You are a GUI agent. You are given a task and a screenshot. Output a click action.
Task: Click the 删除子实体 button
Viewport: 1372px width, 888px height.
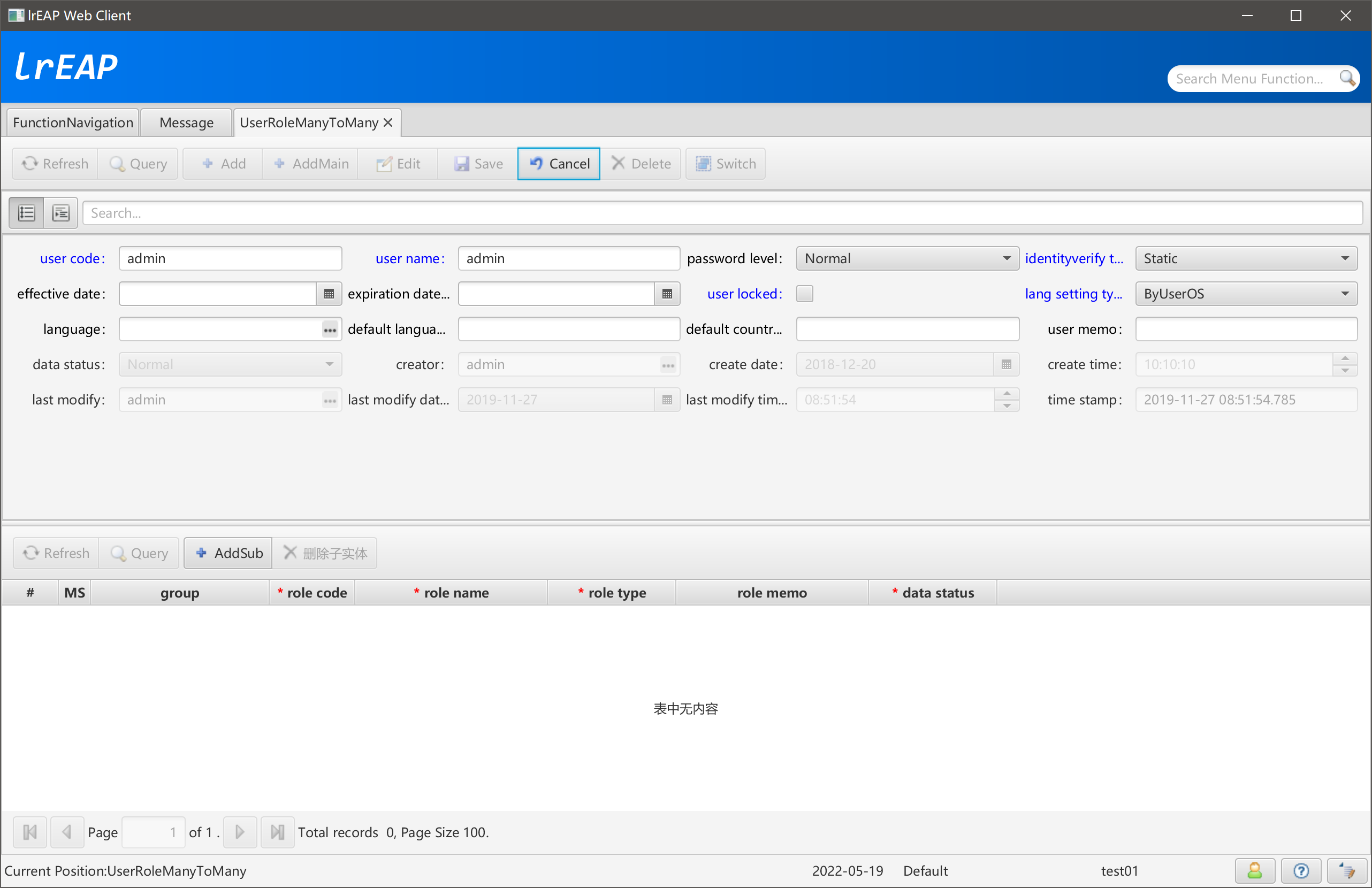pyautogui.click(x=325, y=553)
